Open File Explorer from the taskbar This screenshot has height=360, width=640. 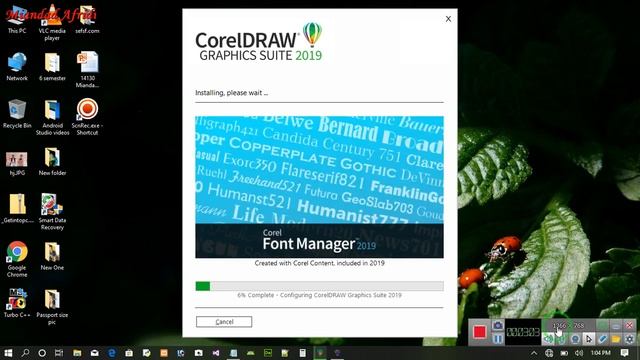(x=77, y=353)
